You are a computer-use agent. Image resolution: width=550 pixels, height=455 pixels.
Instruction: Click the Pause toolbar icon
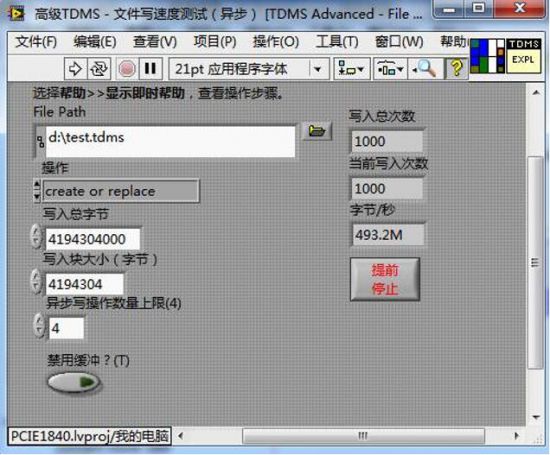coord(151,69)
